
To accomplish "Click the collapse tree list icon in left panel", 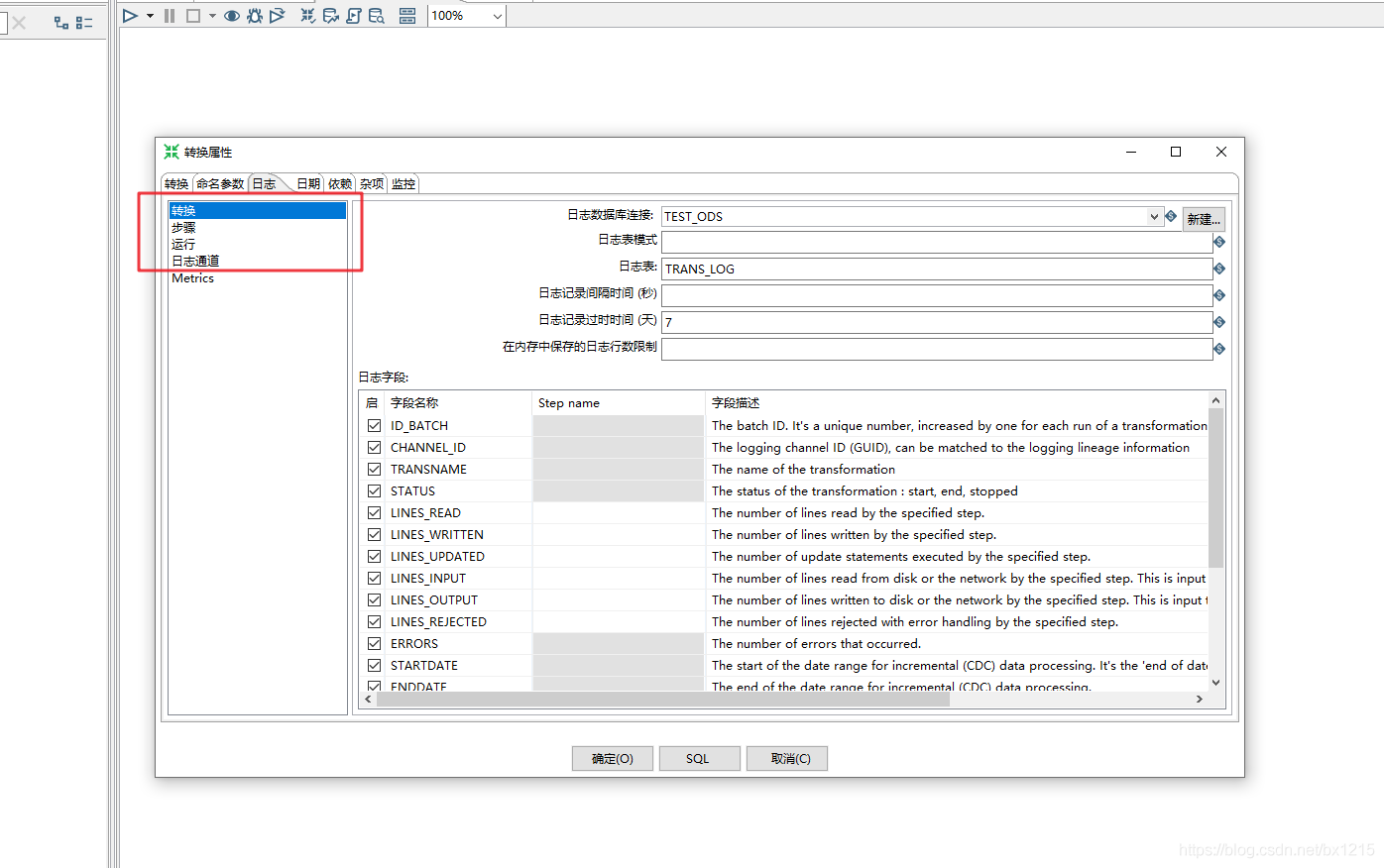I will pyautogui.click(x=84, y=22).
